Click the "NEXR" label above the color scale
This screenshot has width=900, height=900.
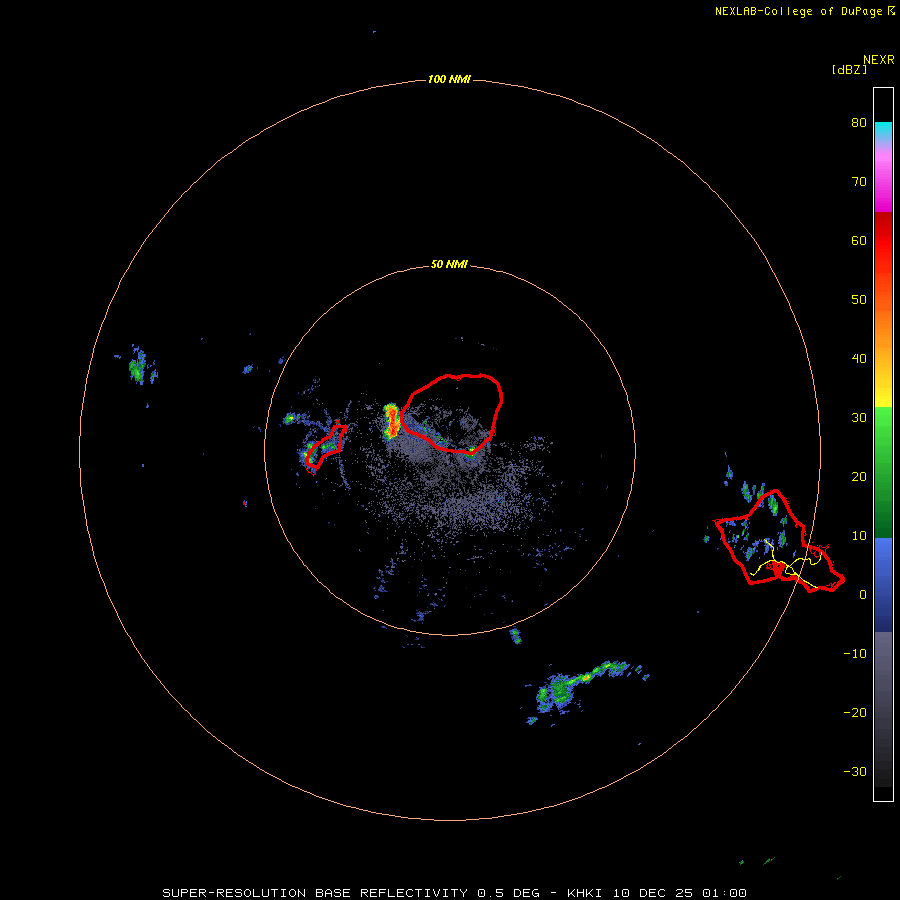[x=879, y=60]
